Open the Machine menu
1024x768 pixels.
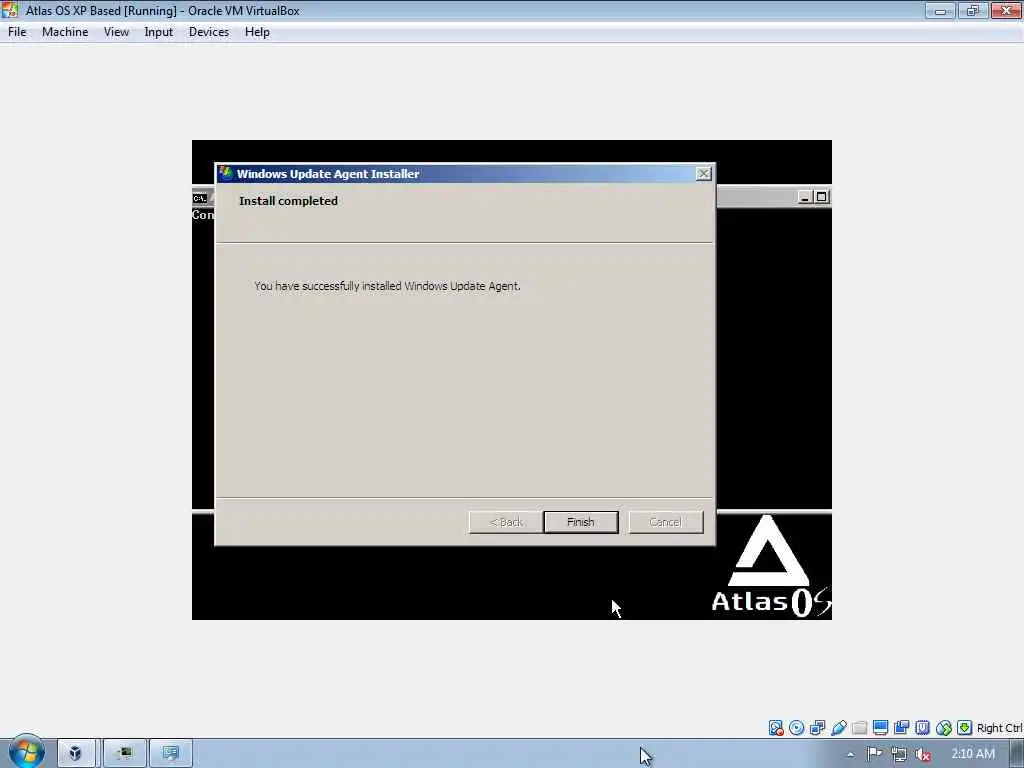(65, 32)
